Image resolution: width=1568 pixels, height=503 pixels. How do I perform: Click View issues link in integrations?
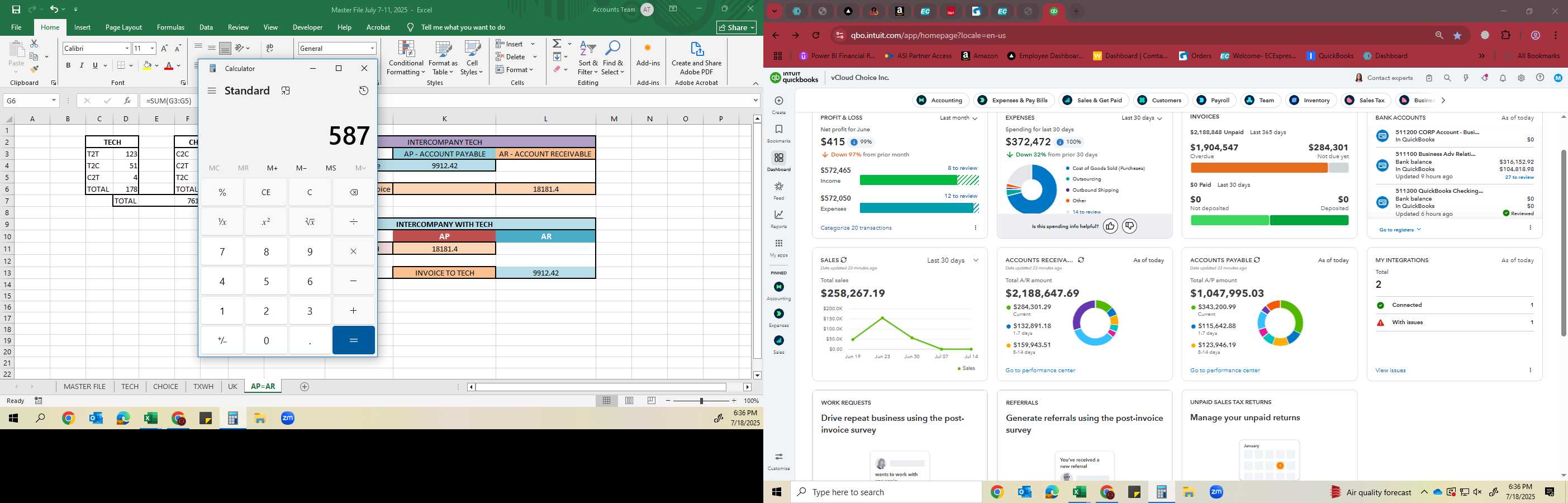1390,370
